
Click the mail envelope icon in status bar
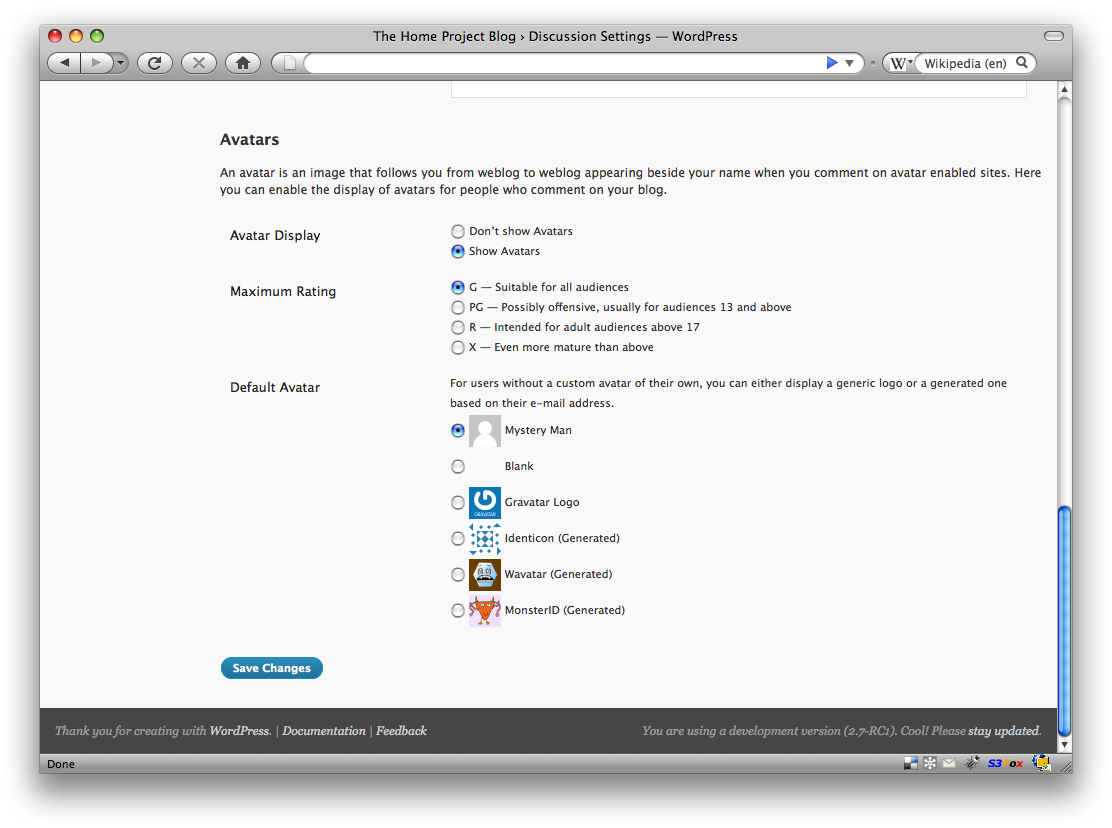(x=948, y=764)
